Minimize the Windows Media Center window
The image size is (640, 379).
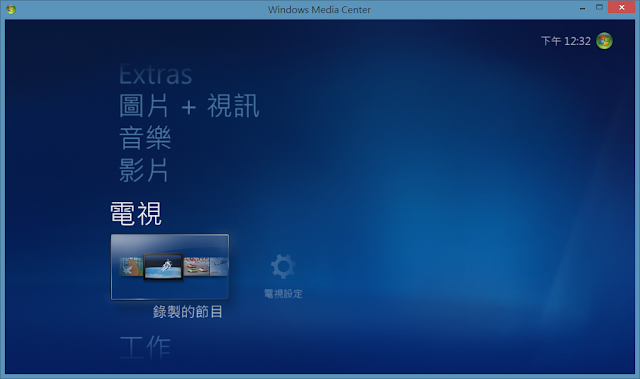click(x=582, y=8)
